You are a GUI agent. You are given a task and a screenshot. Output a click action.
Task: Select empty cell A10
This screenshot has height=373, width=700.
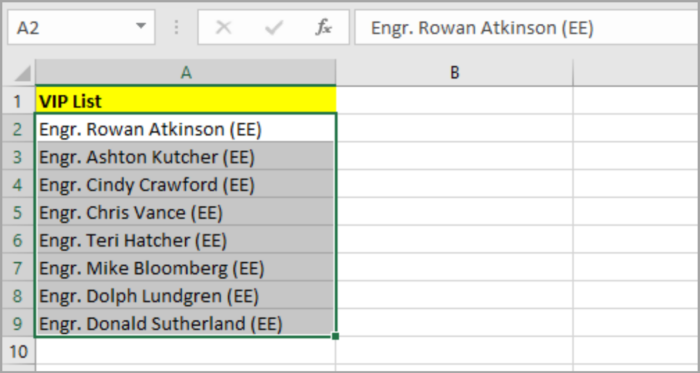pyautogui.click(x=186, y=351)
